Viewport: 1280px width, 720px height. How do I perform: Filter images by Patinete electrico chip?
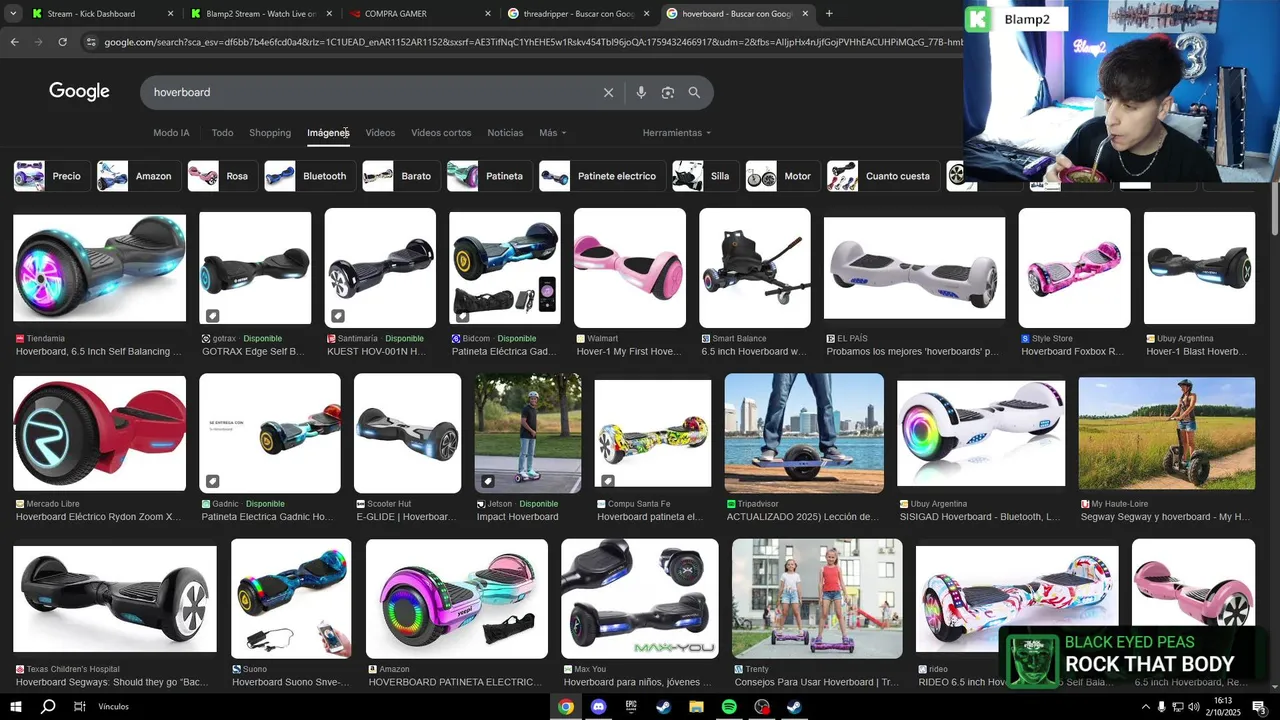(x=600, y=176)
